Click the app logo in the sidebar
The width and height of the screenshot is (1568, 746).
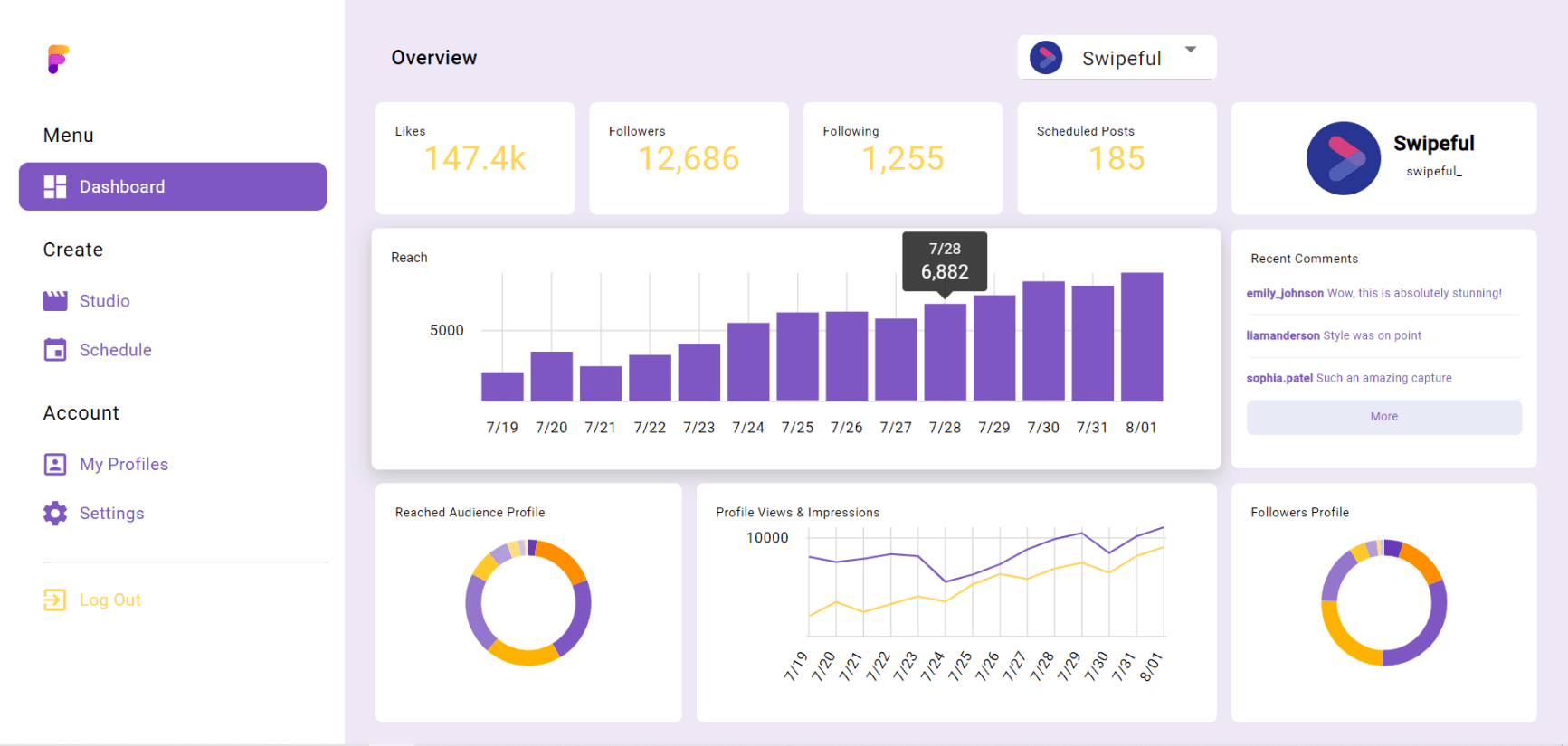point(58,59)
